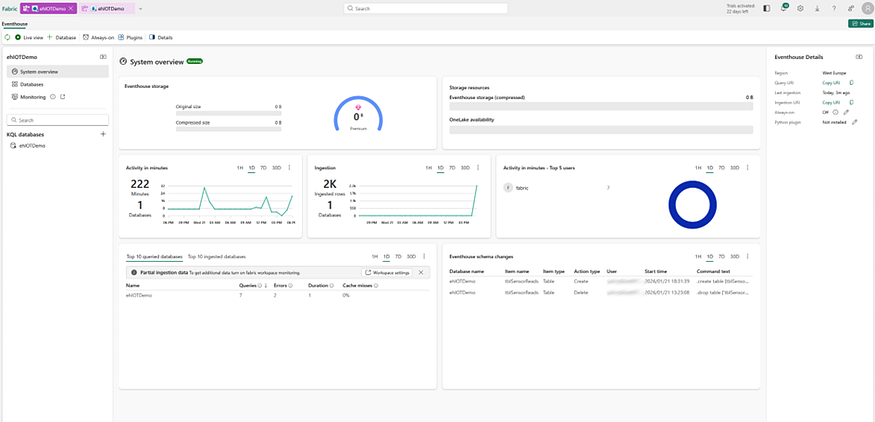This screenshot has width=875, height=422.
Task: Set Activity in minutes range to 30D
Action: [x=277, y=167]
